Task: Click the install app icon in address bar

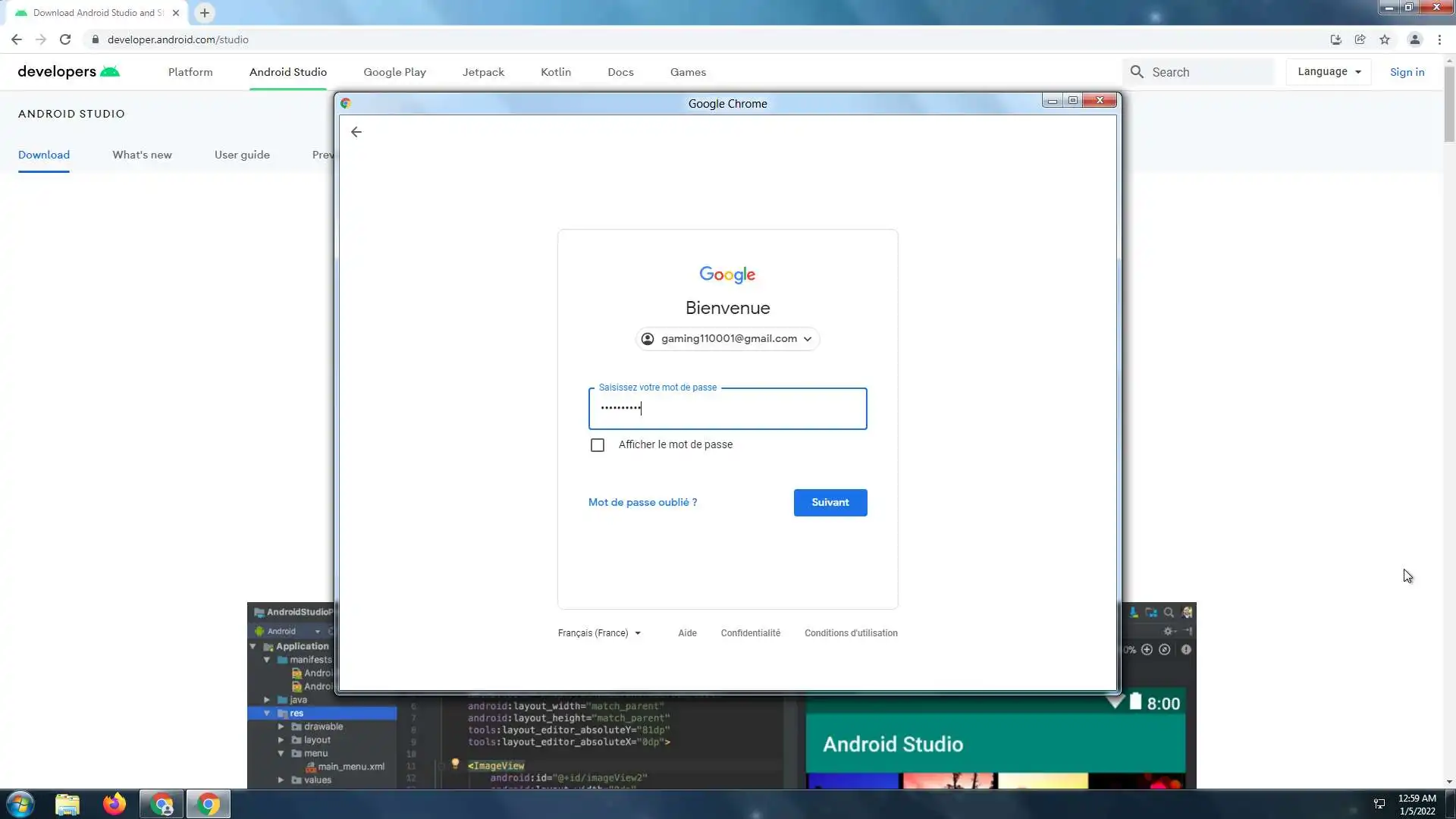Action: point(1335,39)
